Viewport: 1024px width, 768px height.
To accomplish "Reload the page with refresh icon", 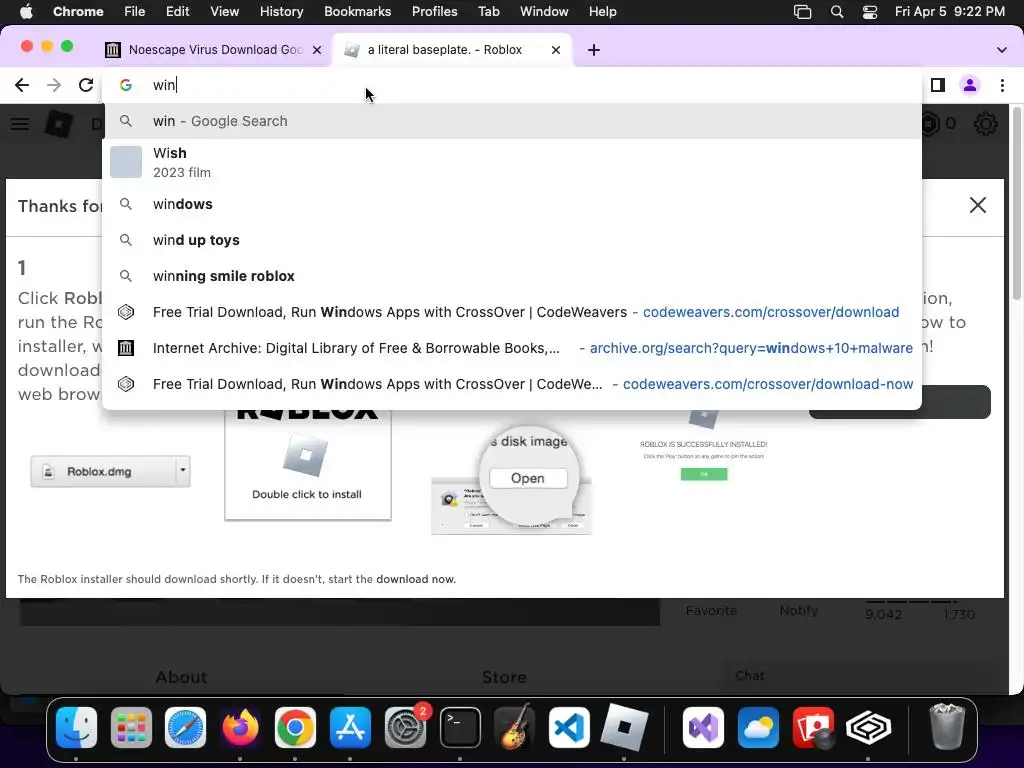I will click(86, 85).
